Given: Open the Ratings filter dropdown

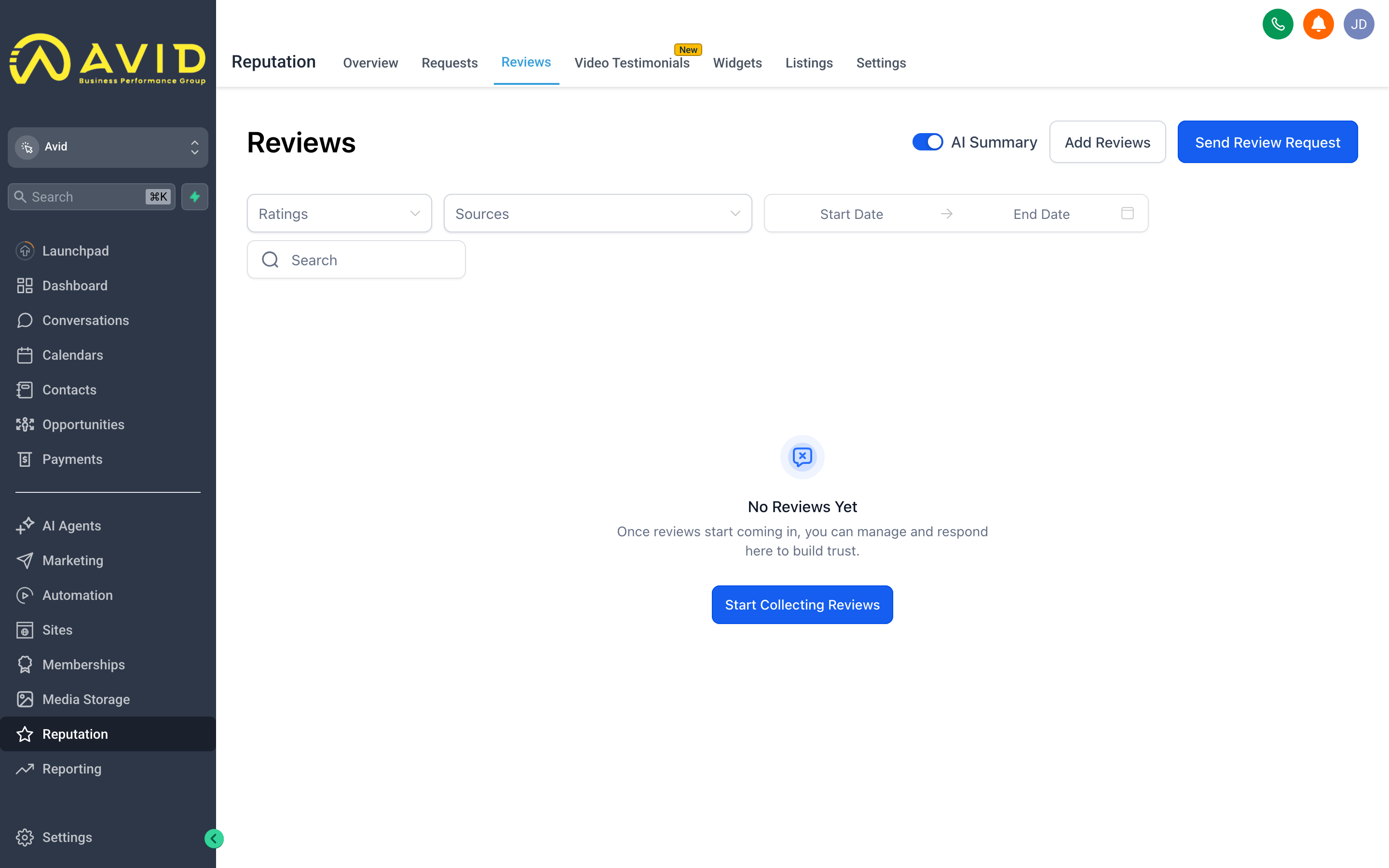Looking at the screenshot, I should click(x=339, y=214).
